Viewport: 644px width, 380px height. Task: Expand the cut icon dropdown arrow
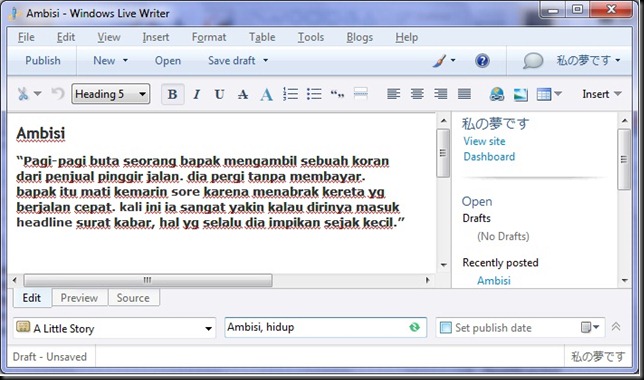tap(37, 94)
